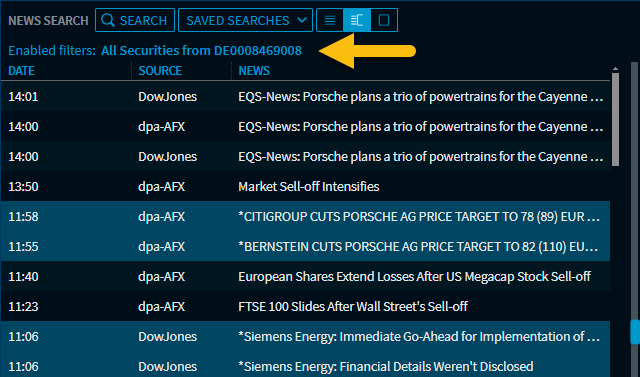Click the news list scrollbar thumb
Viewport: 640px width, 377px height.
[615, 119]
